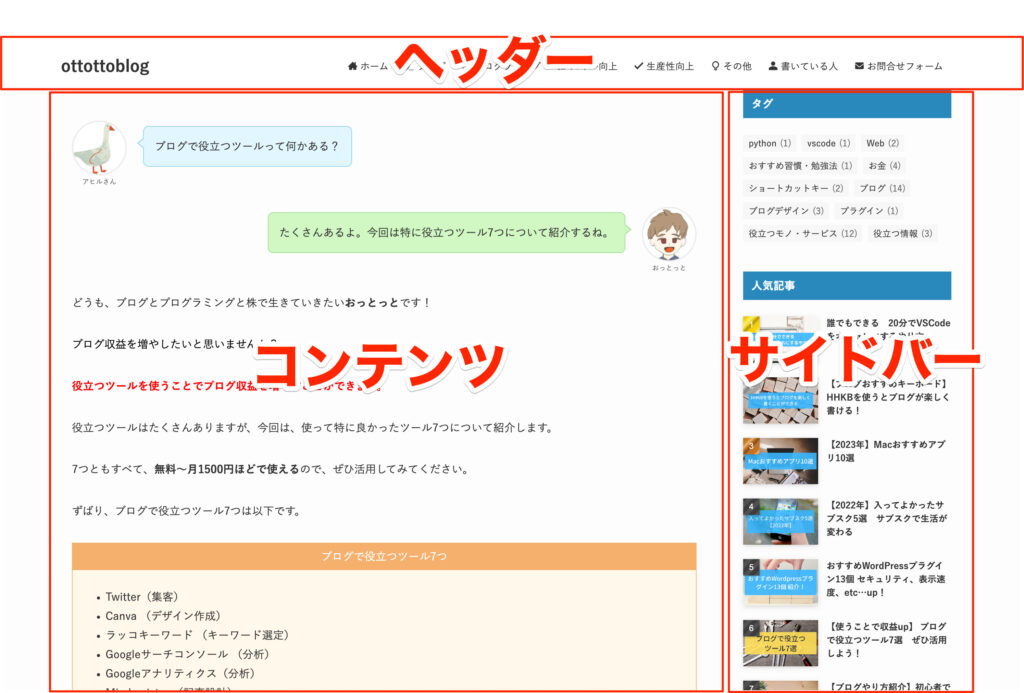Click the boy avatar labeled おっとっと
1024x693 pixels.
(x=669, y=234)
